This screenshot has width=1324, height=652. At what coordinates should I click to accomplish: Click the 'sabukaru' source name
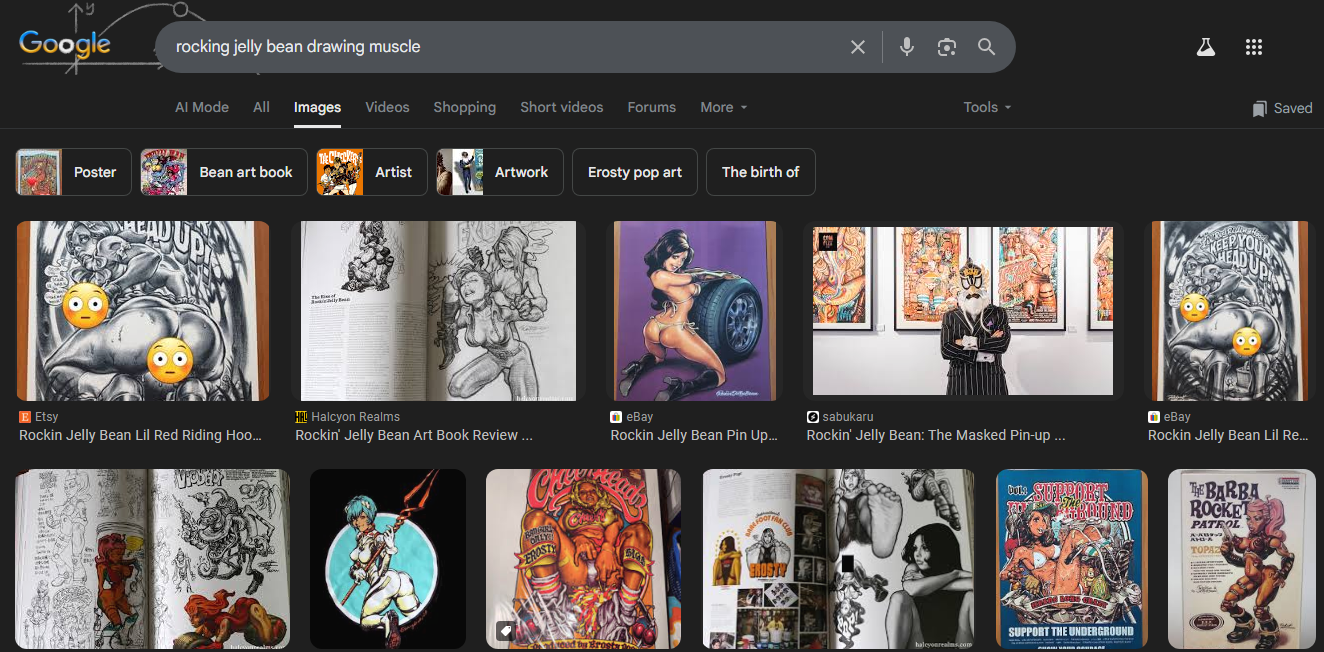(x=848, y=417)
